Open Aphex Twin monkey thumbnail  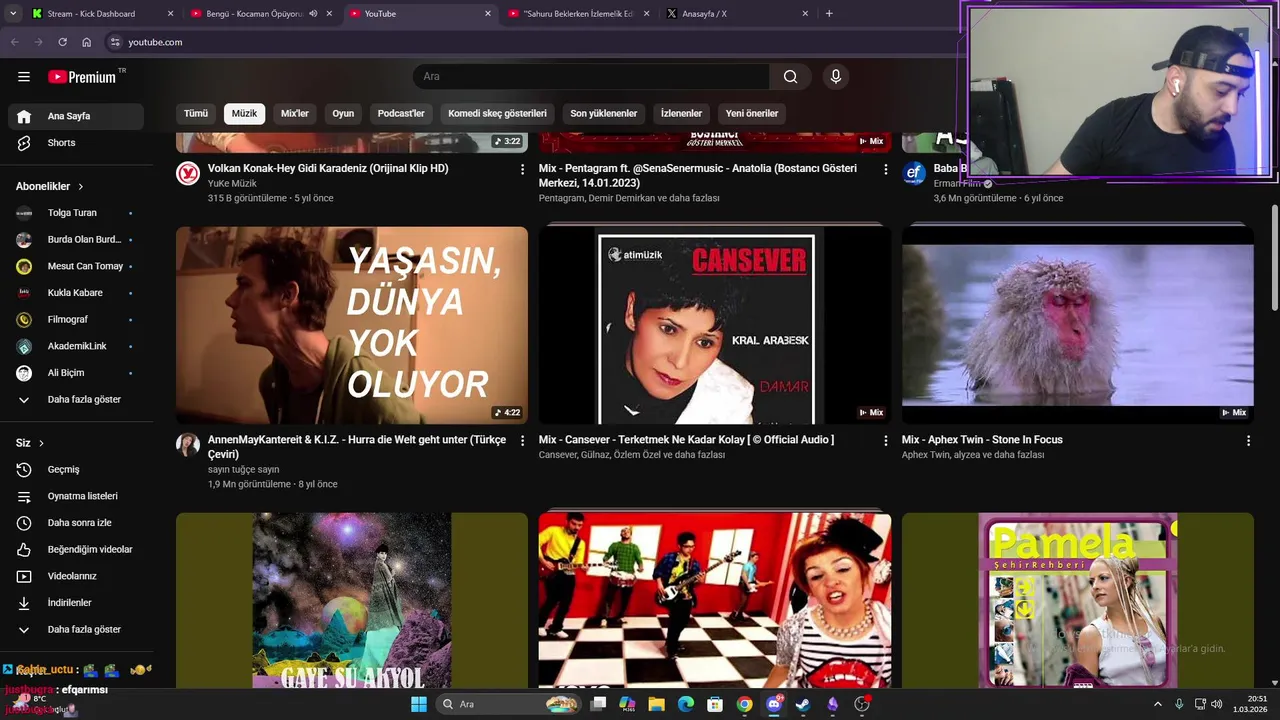[x=1078, y=325]
